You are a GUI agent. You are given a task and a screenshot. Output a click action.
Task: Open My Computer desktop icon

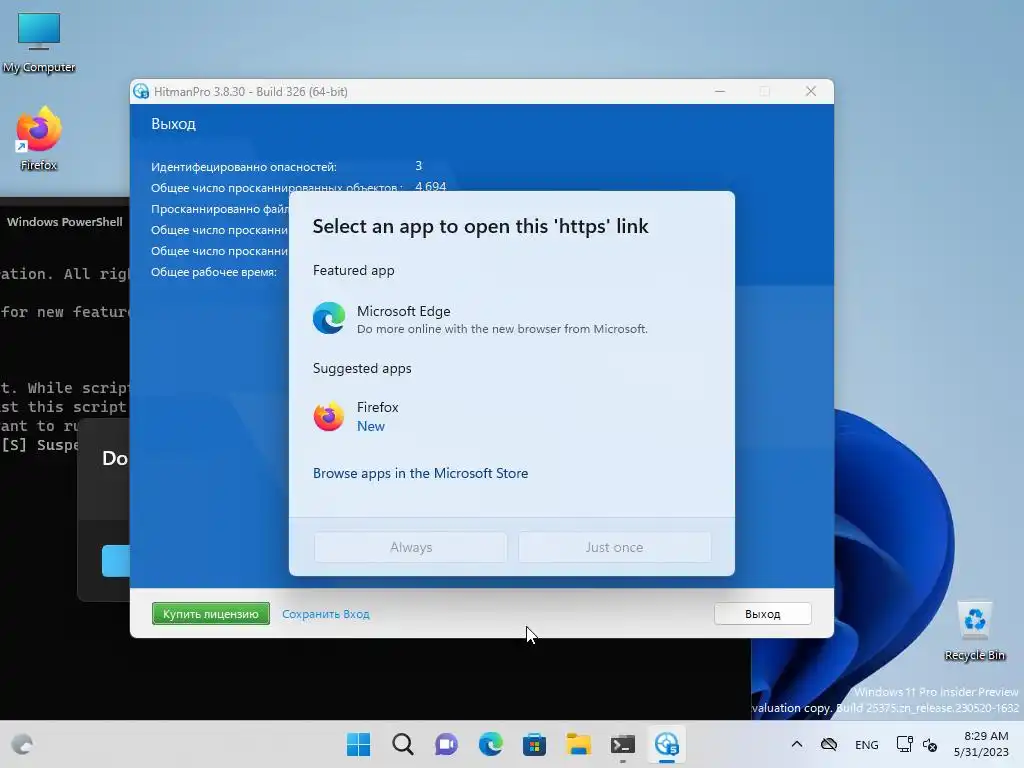pos(39,42)
